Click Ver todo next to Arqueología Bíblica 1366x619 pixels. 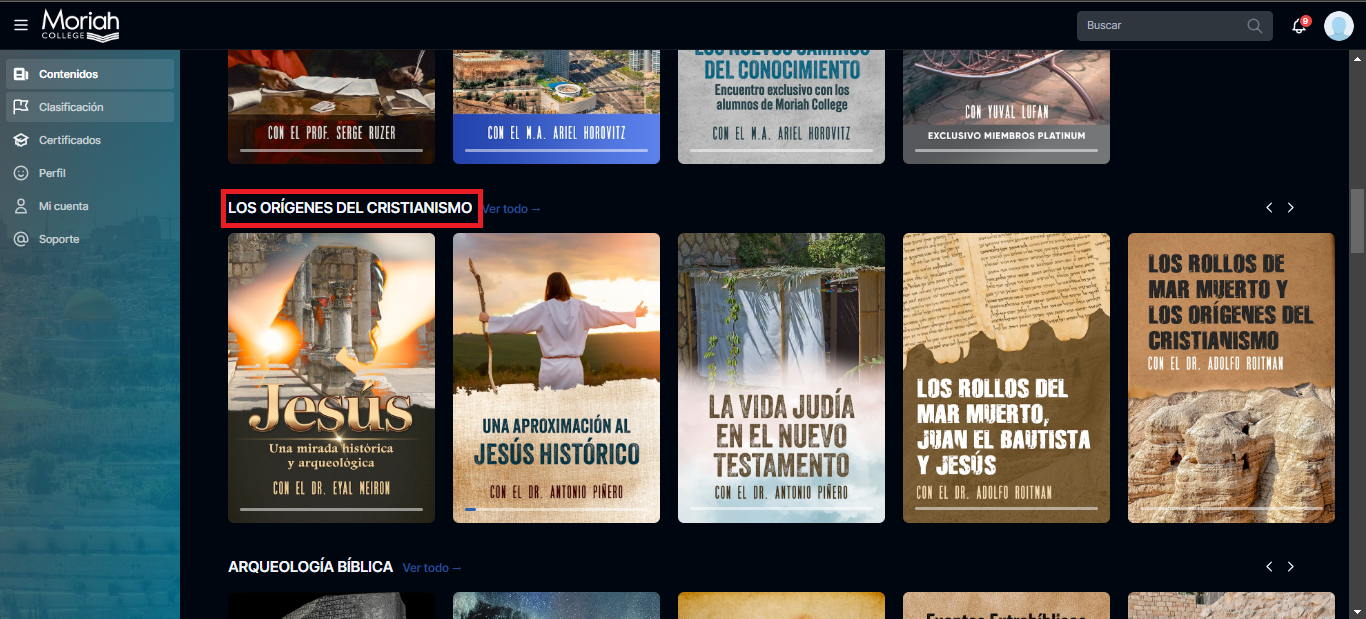coord(432,568)
